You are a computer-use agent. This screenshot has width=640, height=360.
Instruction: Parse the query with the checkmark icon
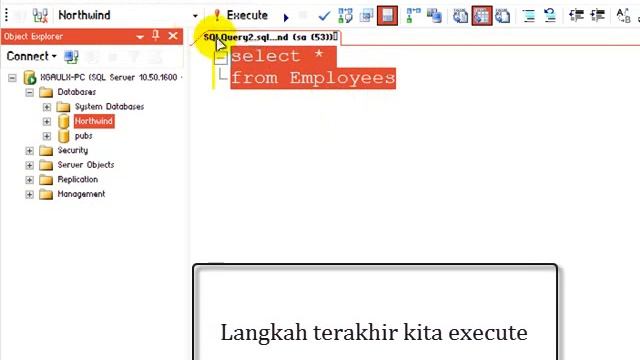[324, 16]
